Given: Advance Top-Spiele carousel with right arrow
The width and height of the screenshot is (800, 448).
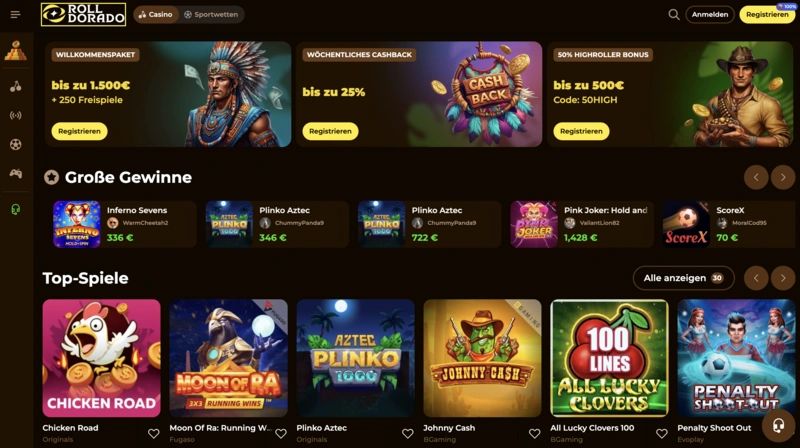Looking at the screenshot, I should pos(783,278).
